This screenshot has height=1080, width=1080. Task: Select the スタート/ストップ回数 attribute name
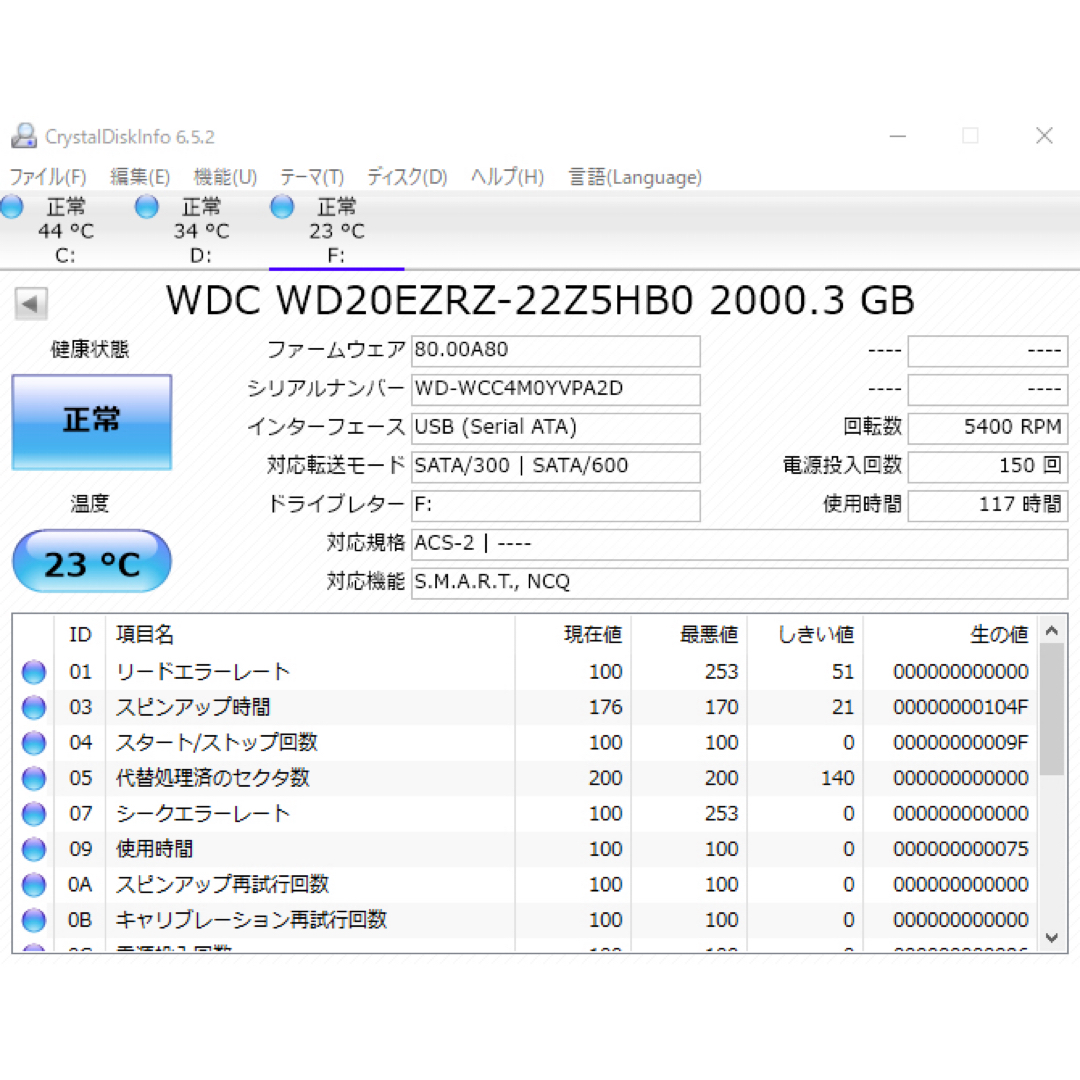(217, 742)
